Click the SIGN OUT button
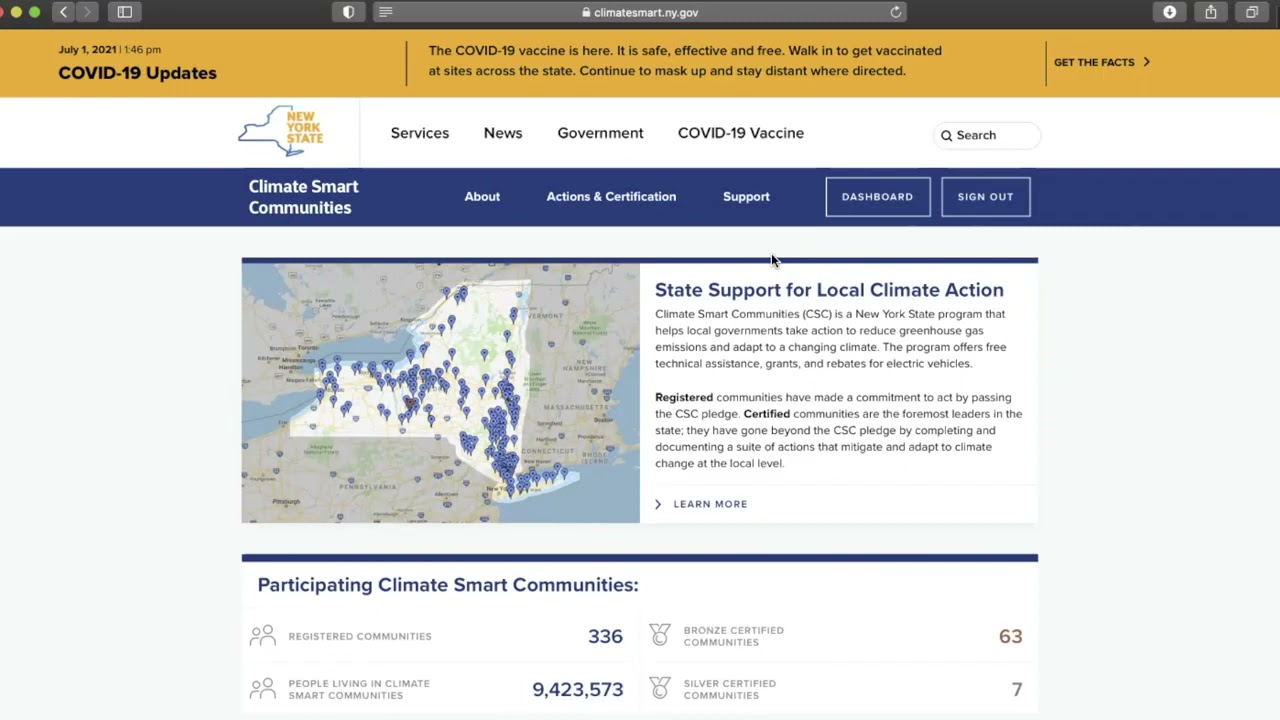This screenshot has width=1280, height=720. 985,197
